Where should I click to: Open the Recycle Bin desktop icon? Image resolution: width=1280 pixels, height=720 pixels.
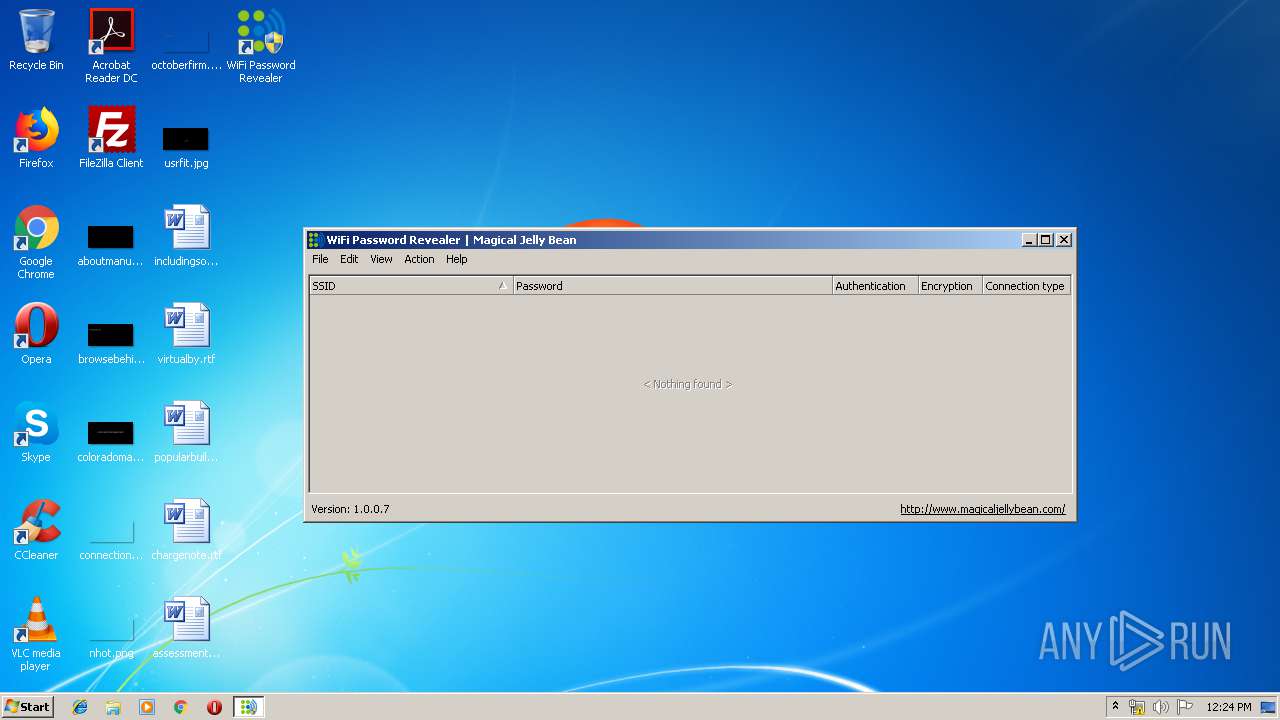coord(36,40)
